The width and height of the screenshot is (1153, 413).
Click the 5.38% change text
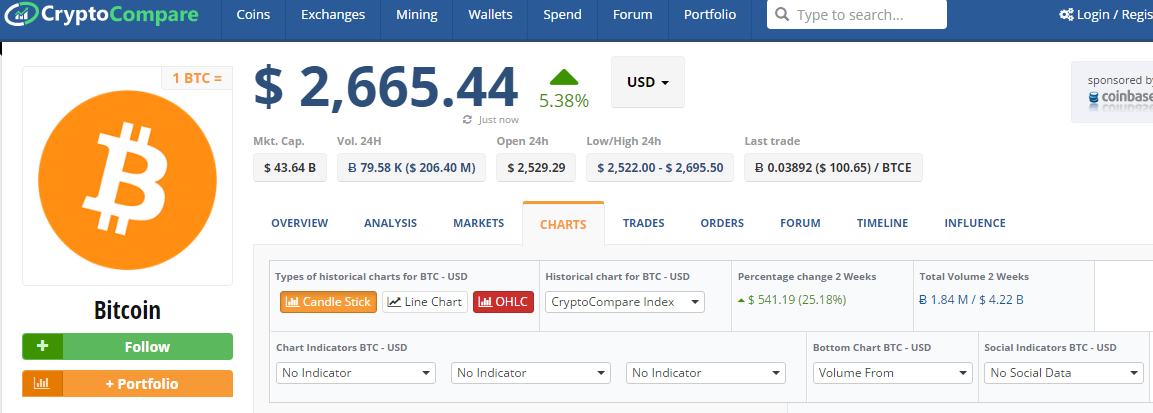coord(564,101)
